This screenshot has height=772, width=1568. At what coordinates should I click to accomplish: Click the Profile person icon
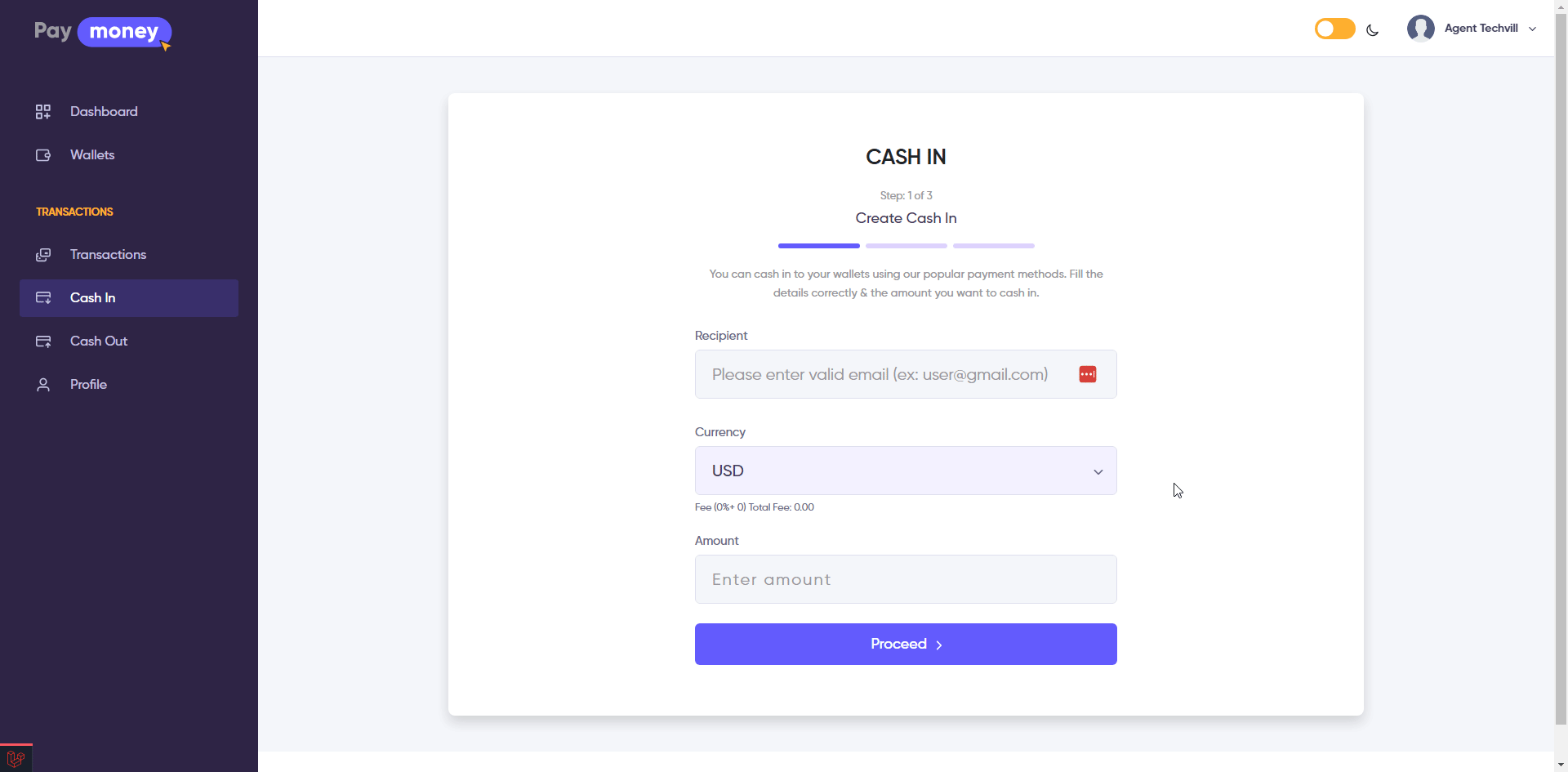43,385
